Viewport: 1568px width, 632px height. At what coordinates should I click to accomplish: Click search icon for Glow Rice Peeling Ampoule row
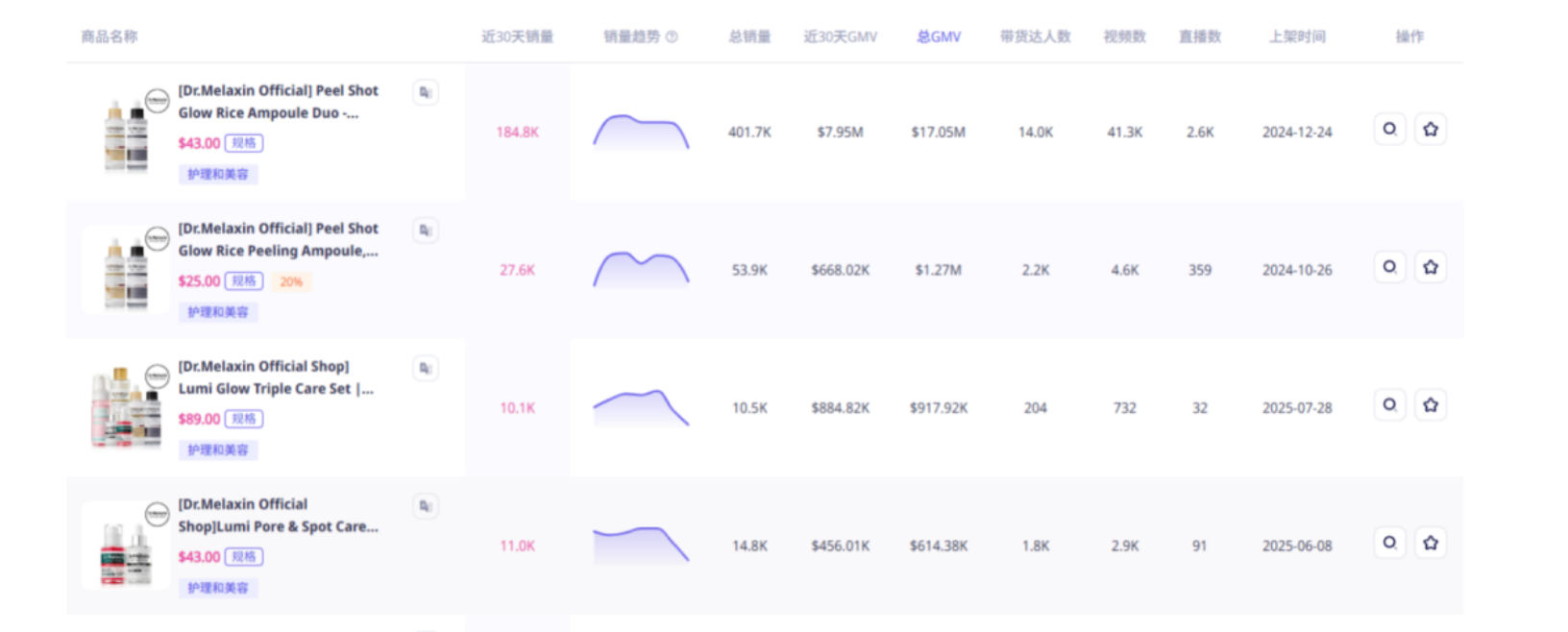coord(1390,267)
